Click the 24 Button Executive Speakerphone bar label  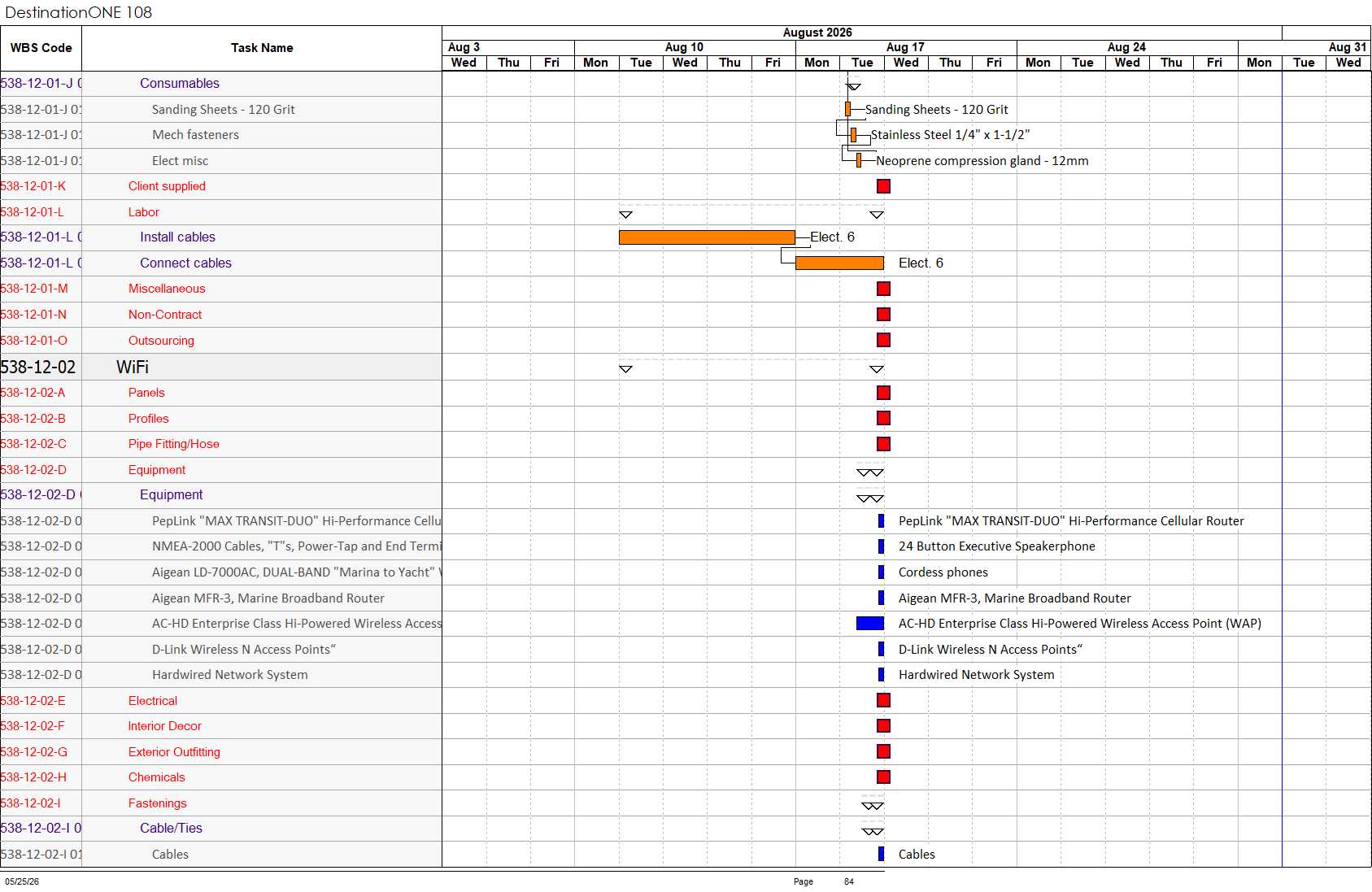pyautogui.click(x=997, y=546)
